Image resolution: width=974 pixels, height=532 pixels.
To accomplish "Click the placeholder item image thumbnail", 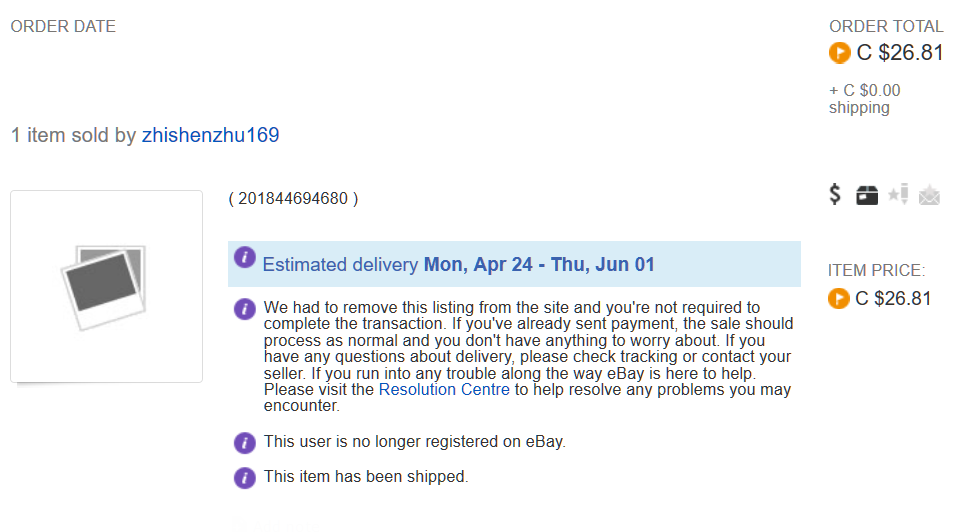I will [x=106, y=287].
